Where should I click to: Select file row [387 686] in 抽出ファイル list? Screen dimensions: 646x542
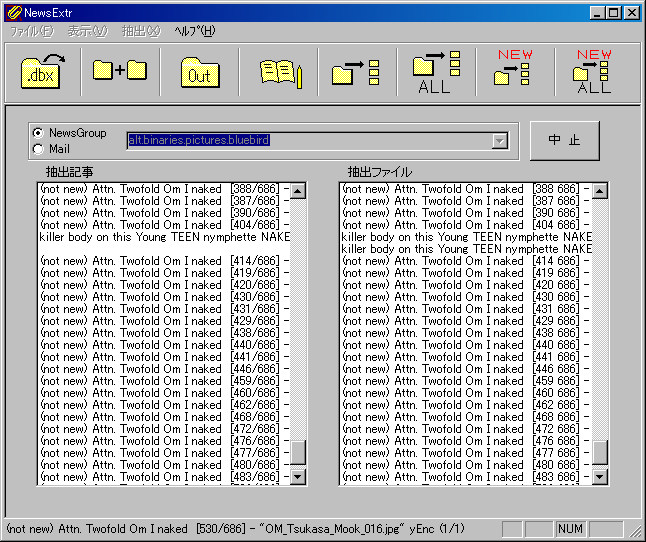coord(466,201)
